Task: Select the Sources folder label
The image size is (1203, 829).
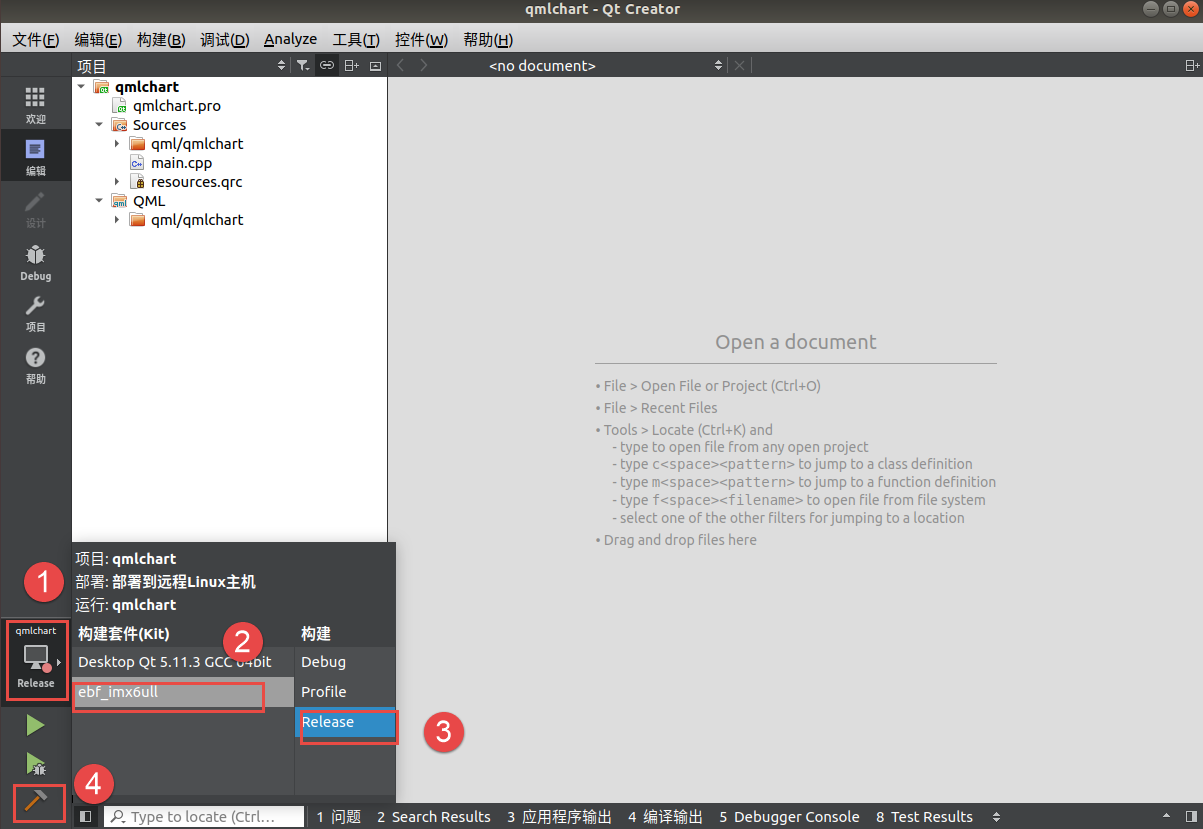Action: pos(159,125)
